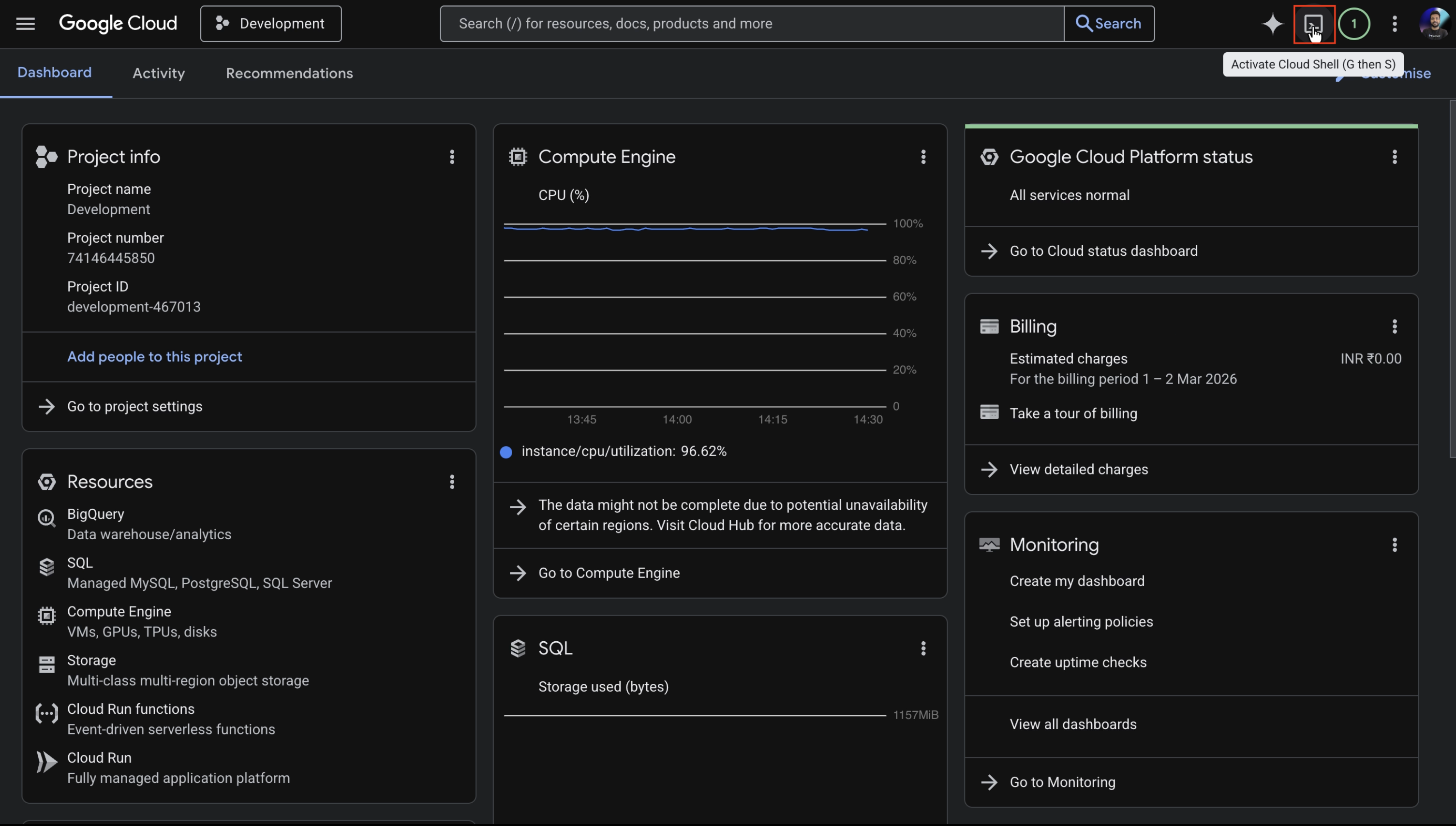Open the Project info card options menu
This screenshot has width=1456, height=826.
pyautogui.click(x=452, y=157)
